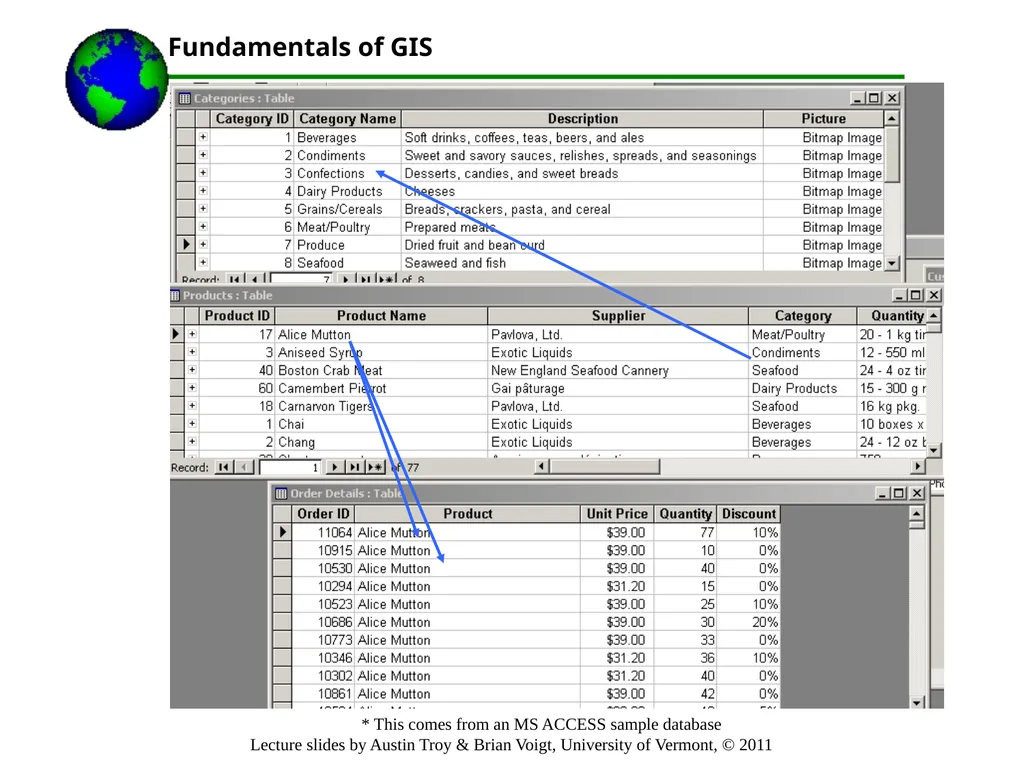The height and width of the screenshot is (768, 1024).
Task: Select the Discount column header
Action: point(749,514)
